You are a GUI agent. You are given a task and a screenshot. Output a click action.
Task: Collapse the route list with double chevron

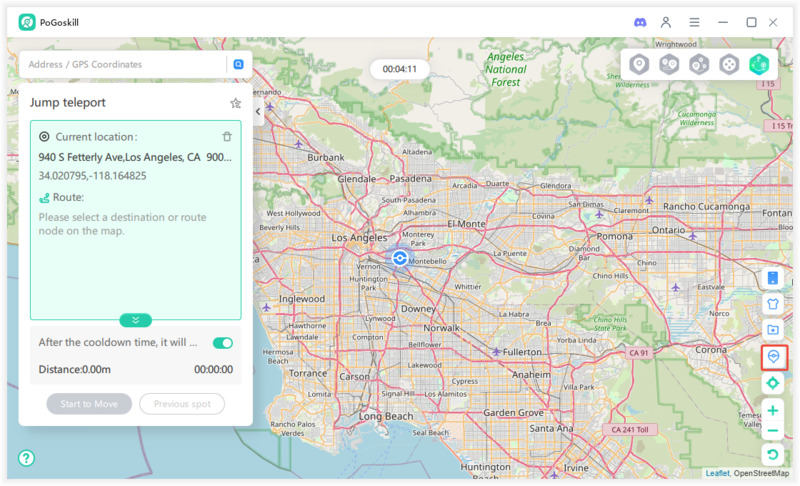136,320
